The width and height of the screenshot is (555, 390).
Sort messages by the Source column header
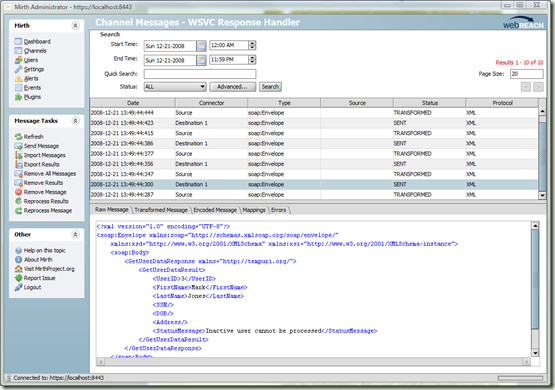tap(357, 103)
